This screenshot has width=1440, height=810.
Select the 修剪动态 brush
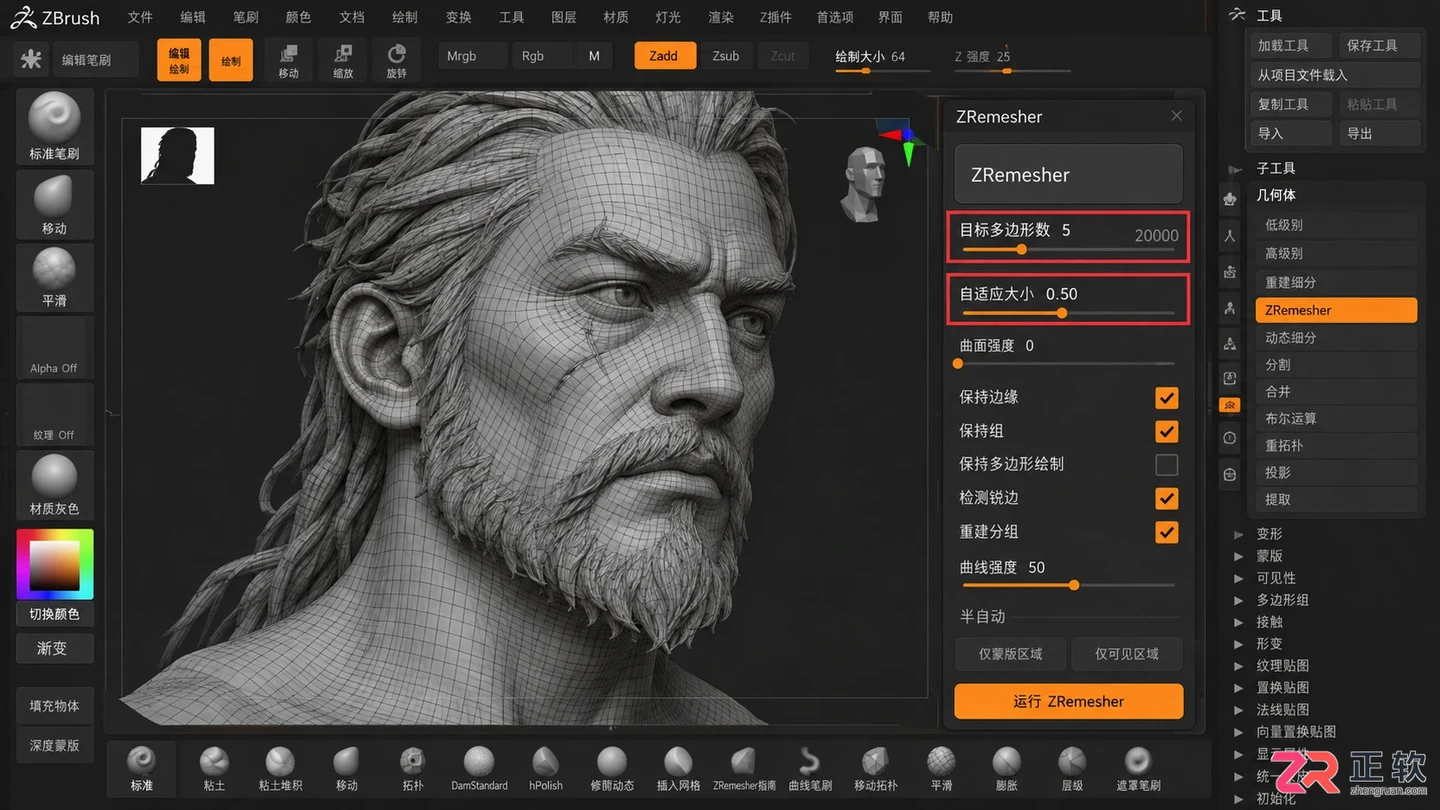pos(612,768)
